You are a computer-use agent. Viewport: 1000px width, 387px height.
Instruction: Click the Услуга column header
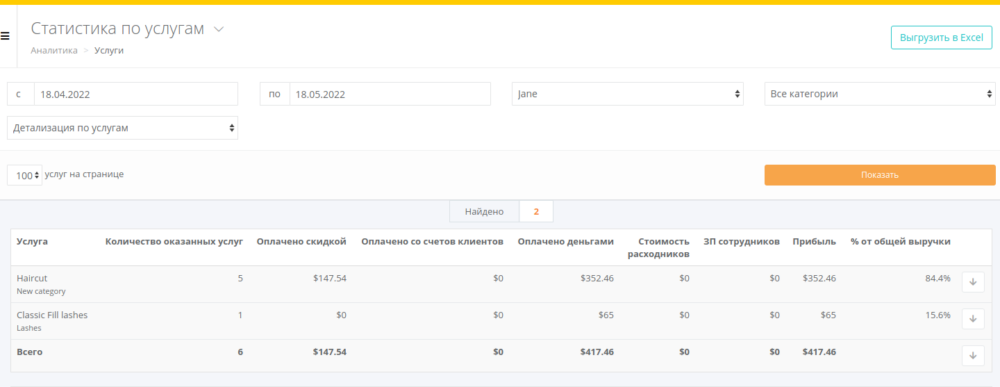(x=32, y=242)
